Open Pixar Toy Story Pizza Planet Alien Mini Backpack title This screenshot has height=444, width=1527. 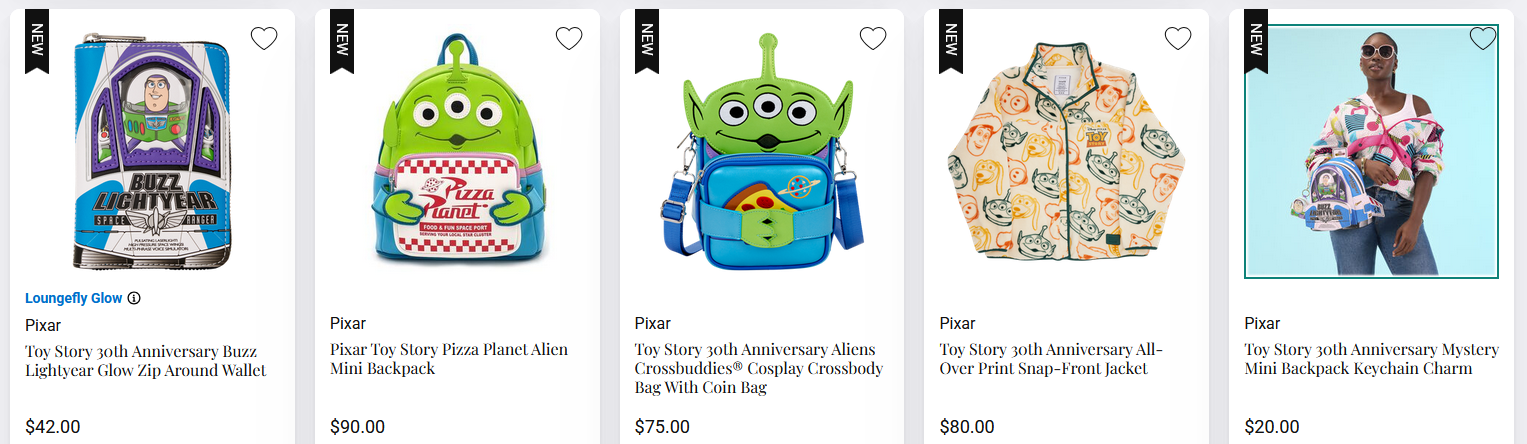coord(449,359)
